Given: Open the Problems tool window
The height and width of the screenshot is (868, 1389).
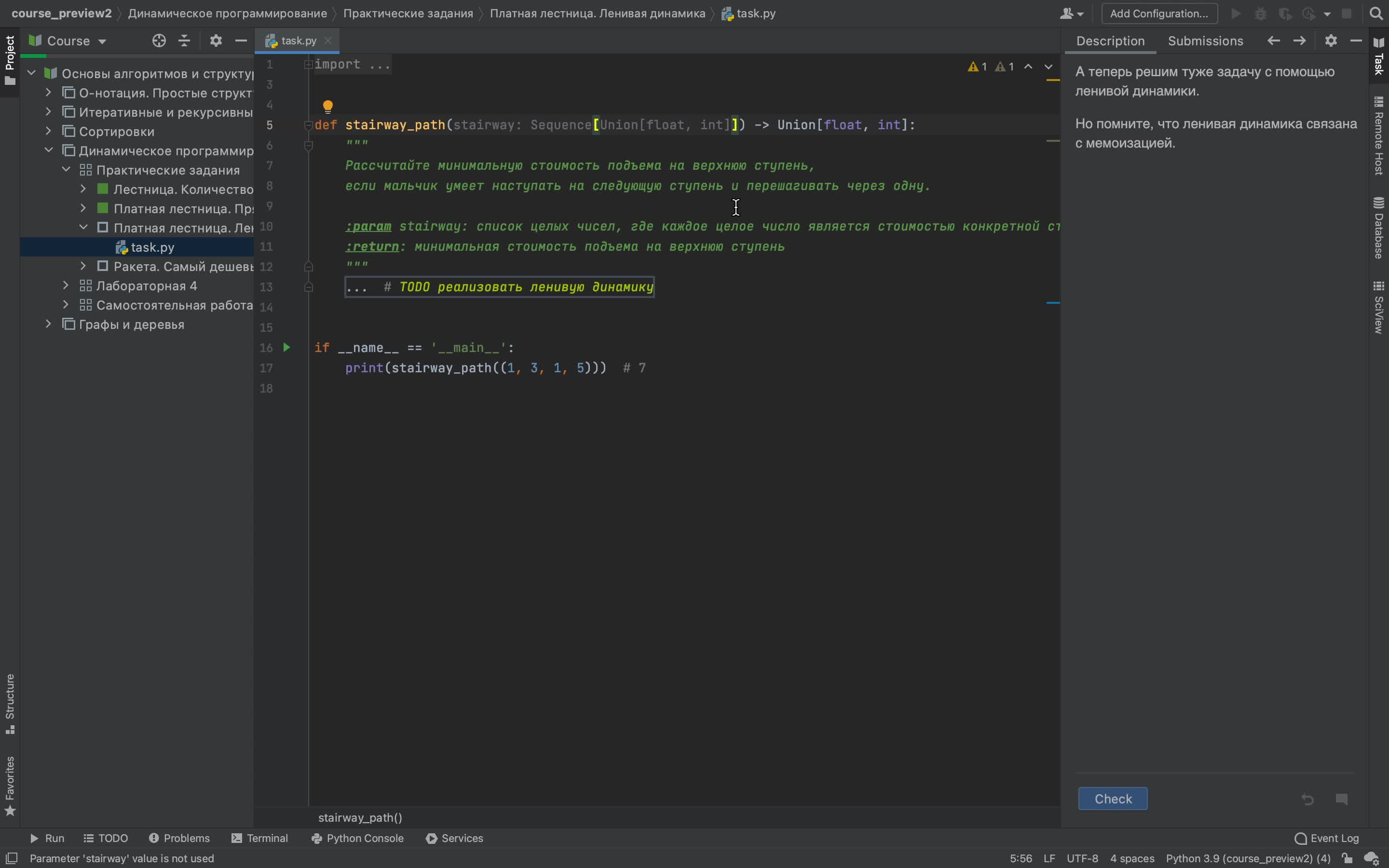Looking at the screenshot, I should coord(179,838).
